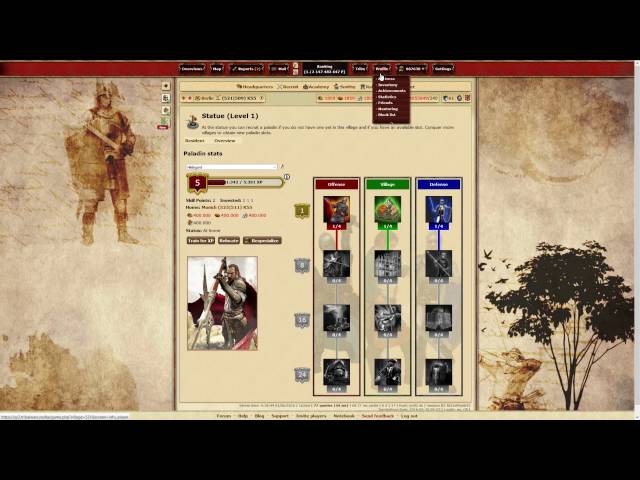Click the Respecialise button
Viewport: 640px width, 480px height.
[262, 241]
